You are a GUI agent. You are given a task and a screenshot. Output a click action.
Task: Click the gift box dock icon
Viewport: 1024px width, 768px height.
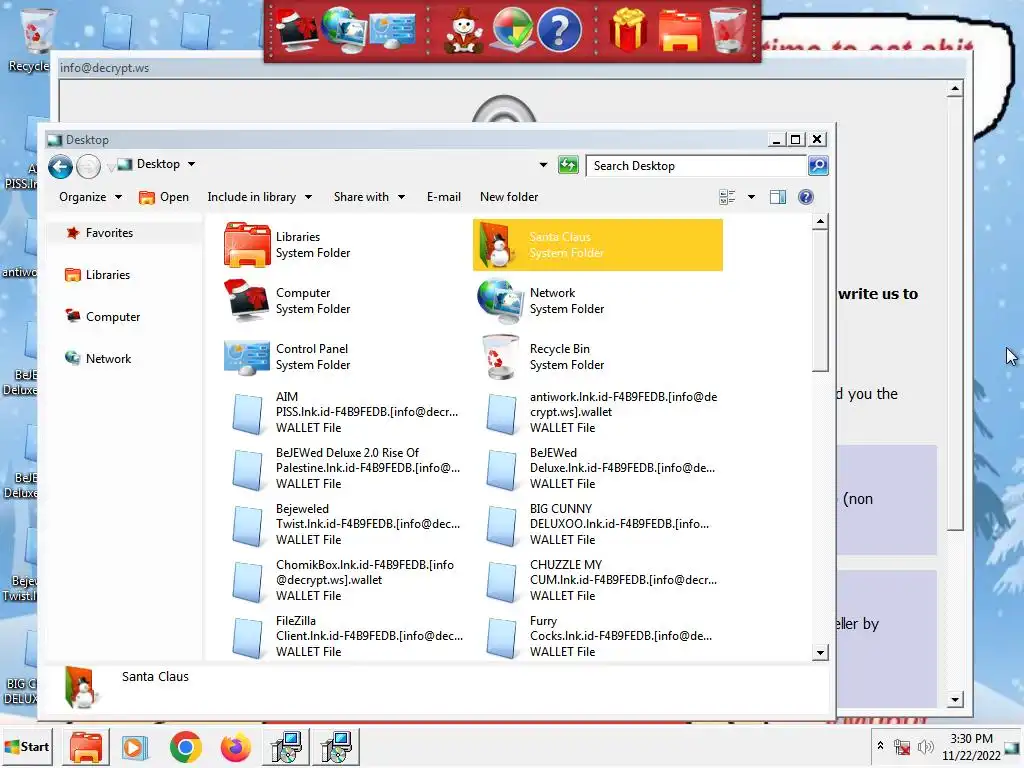tap(628, 31)
